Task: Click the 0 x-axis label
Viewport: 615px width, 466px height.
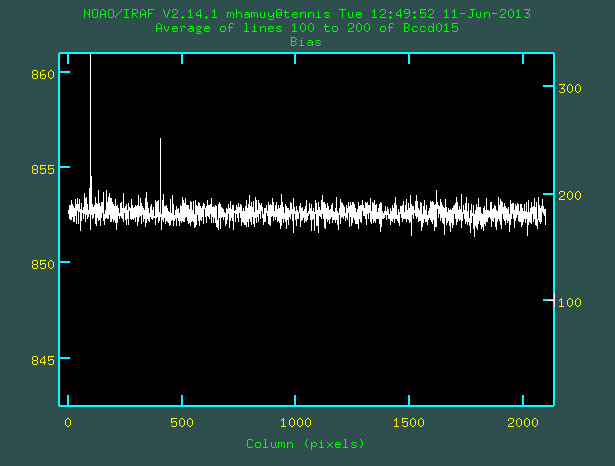Action: 68,422
